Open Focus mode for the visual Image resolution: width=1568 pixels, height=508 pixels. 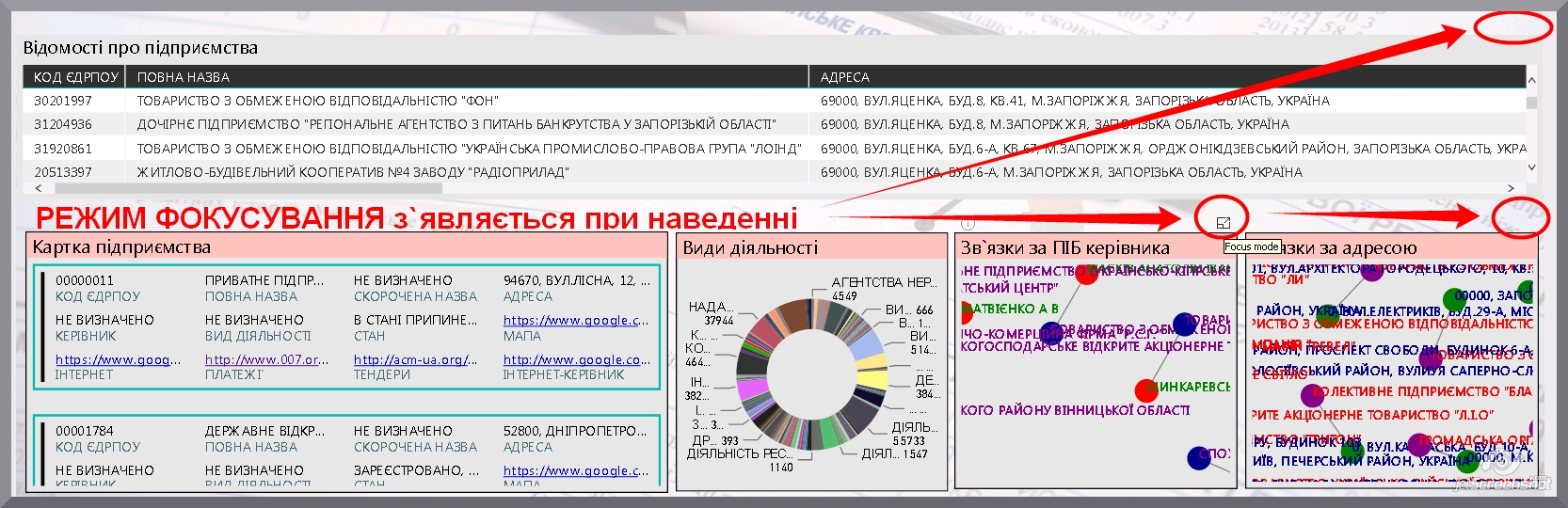[x=1224, y=223]
